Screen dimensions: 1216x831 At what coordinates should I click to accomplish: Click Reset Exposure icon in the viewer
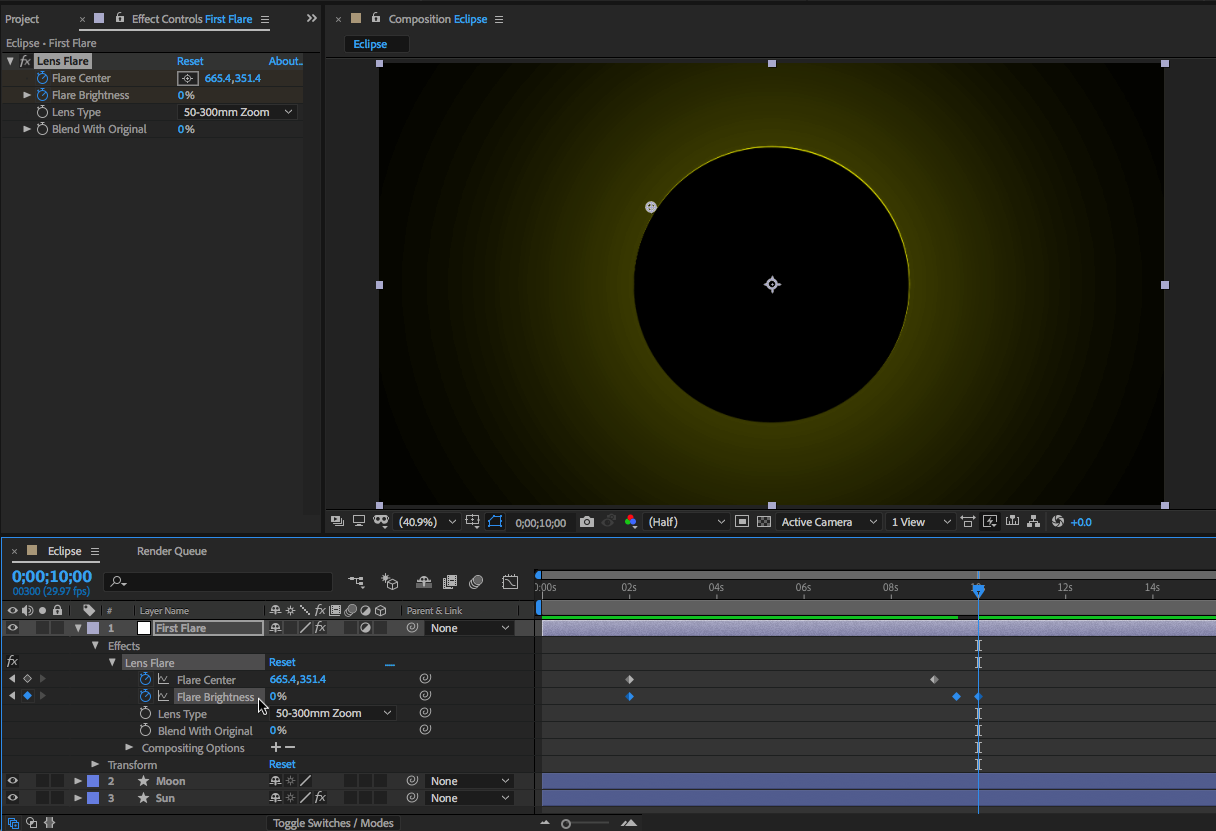[x=1058, y=522]
